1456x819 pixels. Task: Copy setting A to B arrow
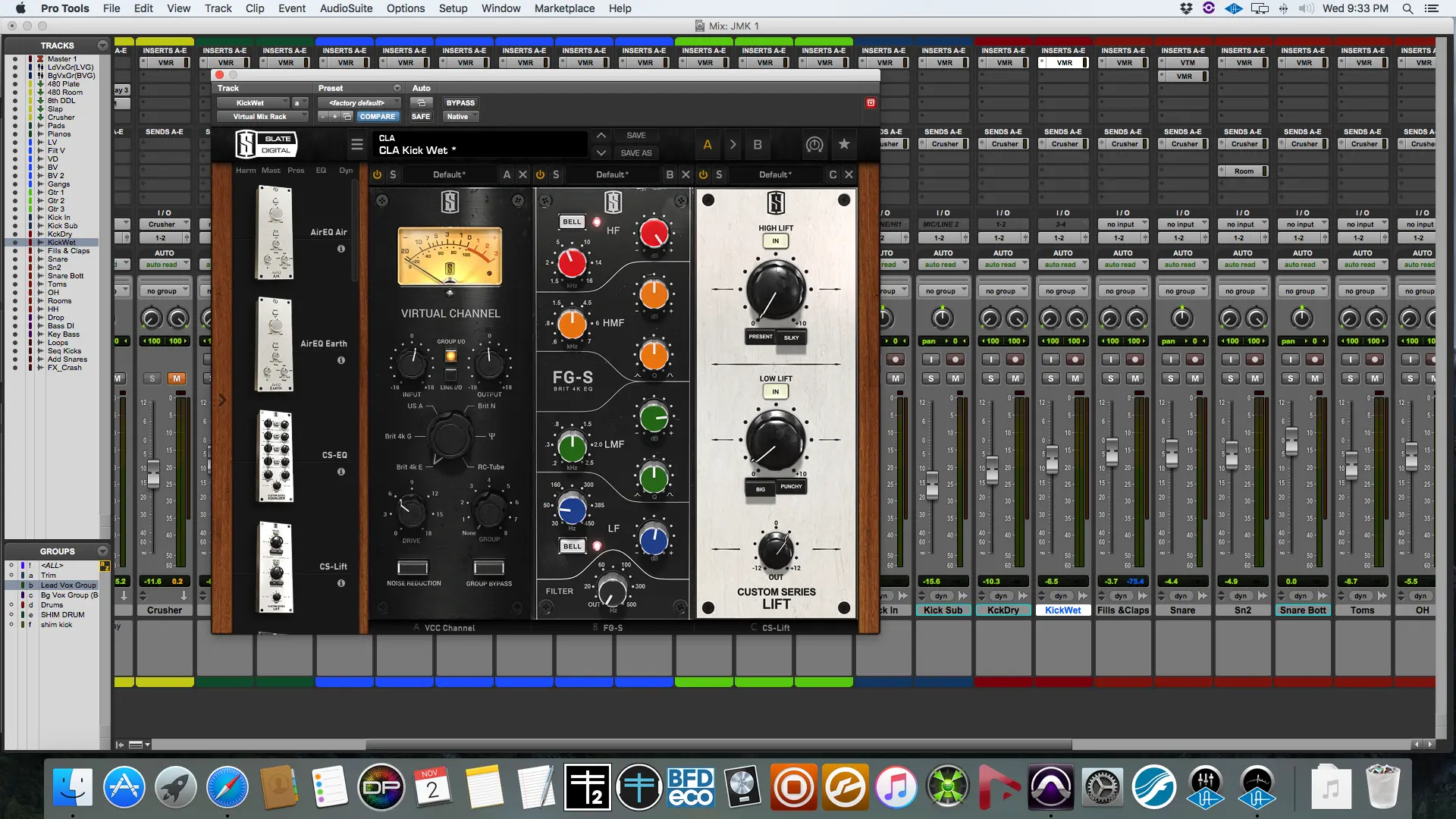(x=733, y=144)
